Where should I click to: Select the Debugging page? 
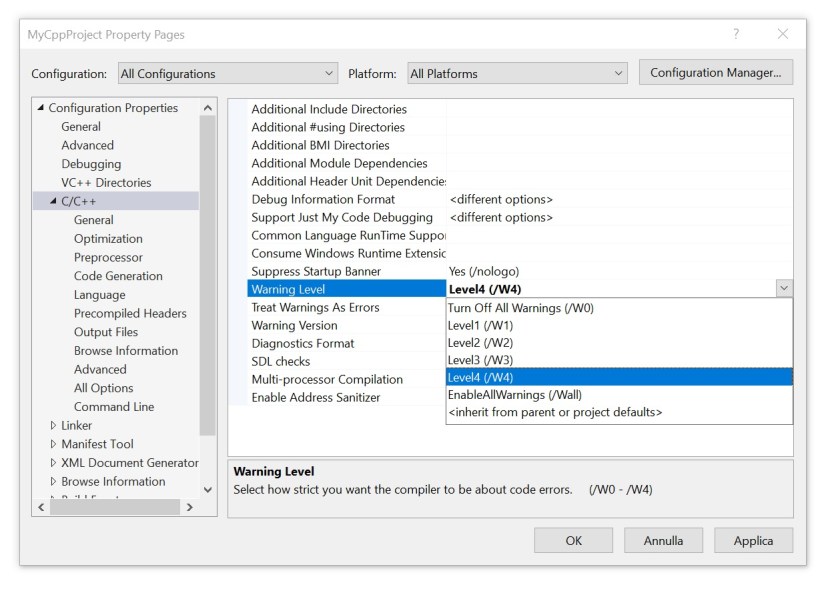click(91, 164)
